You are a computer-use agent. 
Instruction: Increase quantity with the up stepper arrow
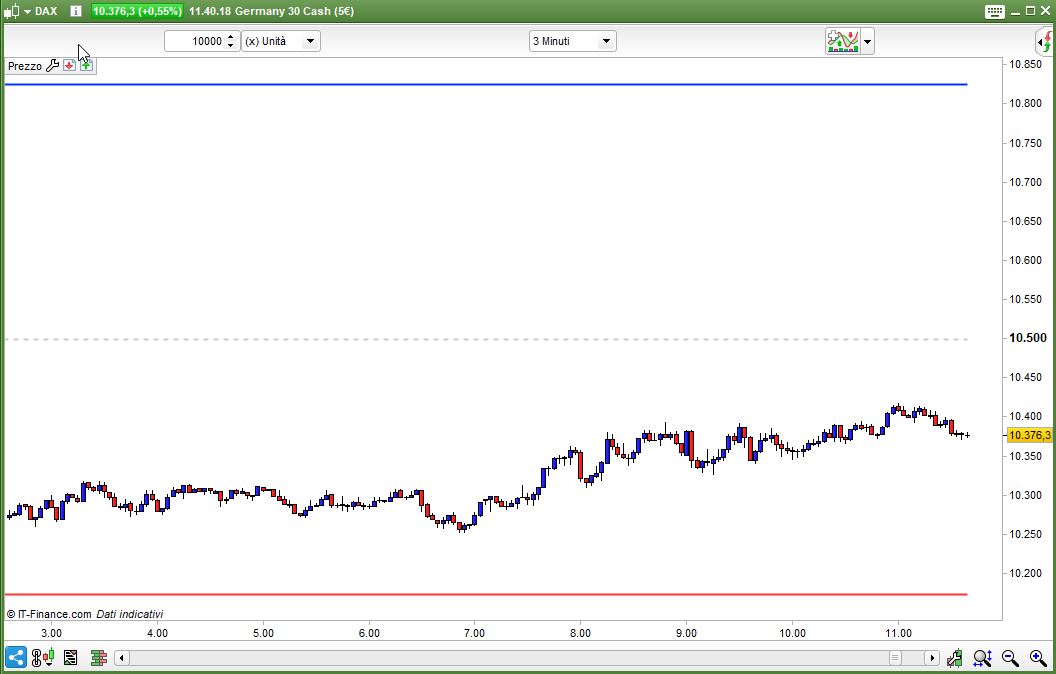tap(231, 36)
